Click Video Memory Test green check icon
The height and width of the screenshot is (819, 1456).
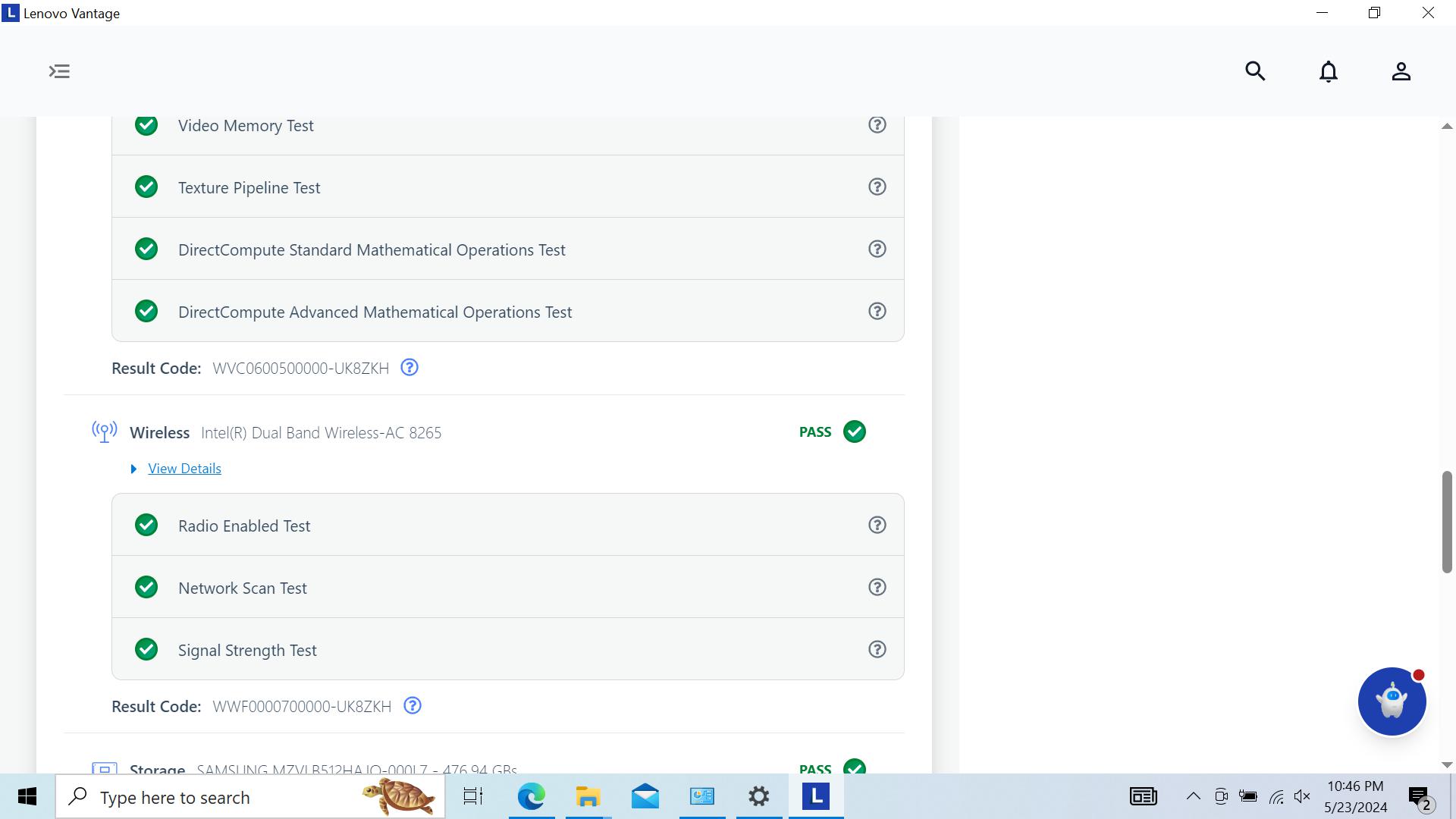point(146,125)
